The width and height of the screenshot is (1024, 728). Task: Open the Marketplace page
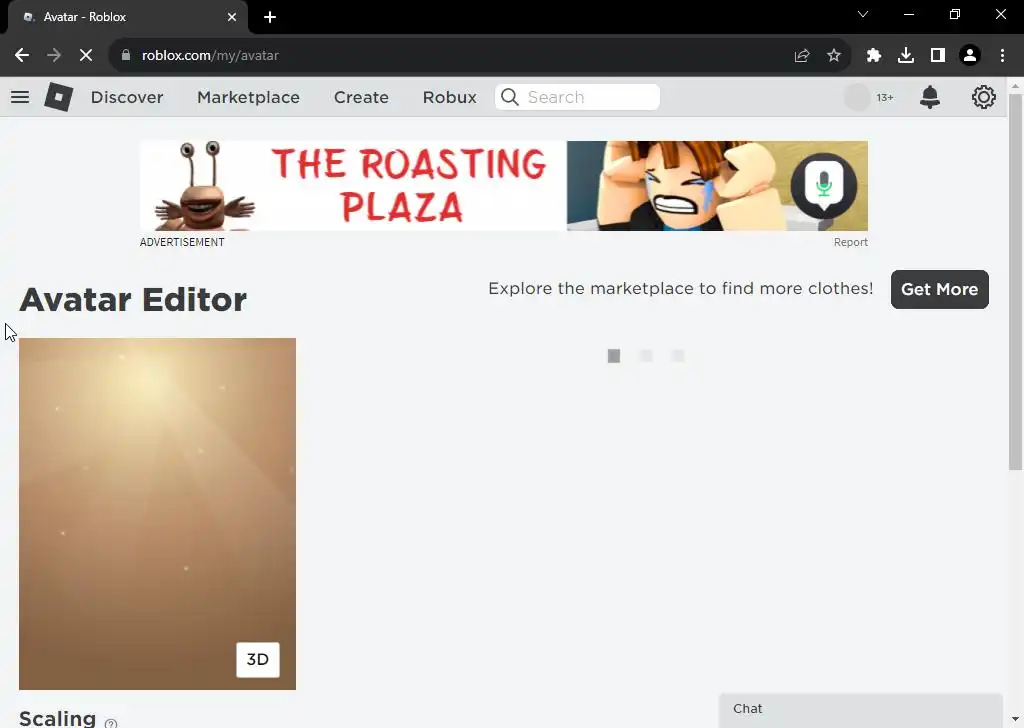(248, 97)
